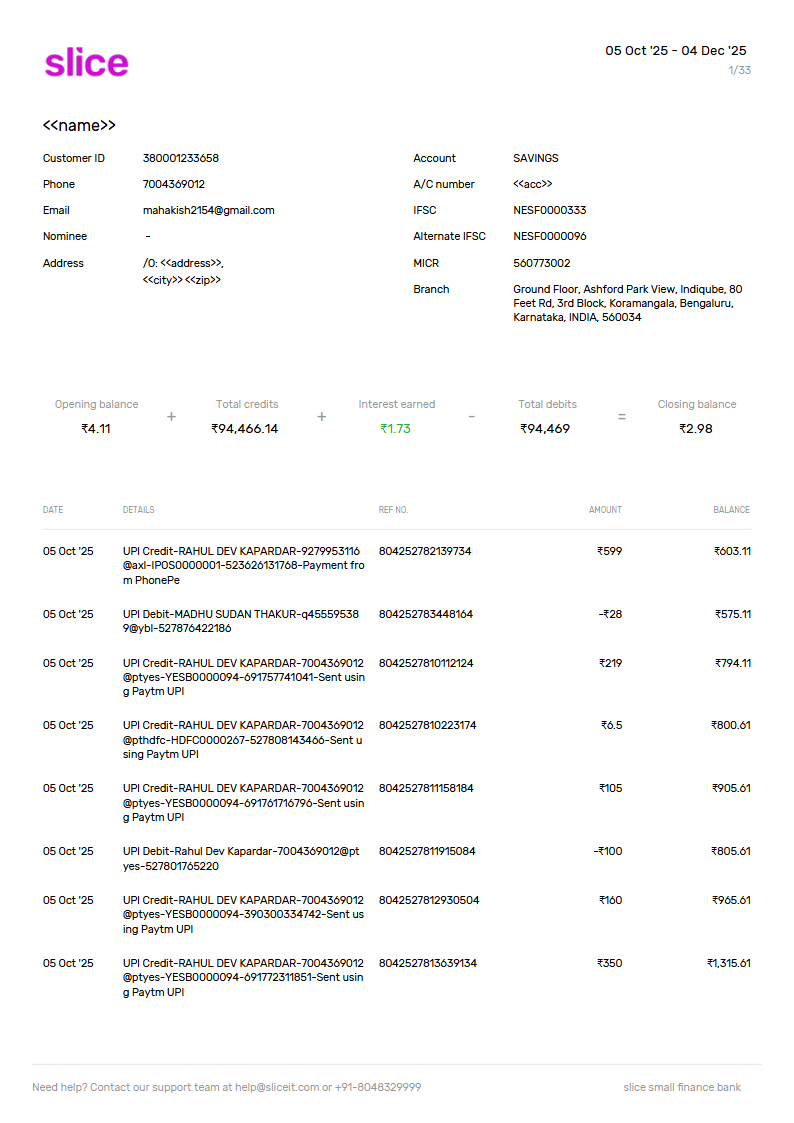Click balance ₹965.61
Screen dimensions: 794x1123
click(731, 900)
